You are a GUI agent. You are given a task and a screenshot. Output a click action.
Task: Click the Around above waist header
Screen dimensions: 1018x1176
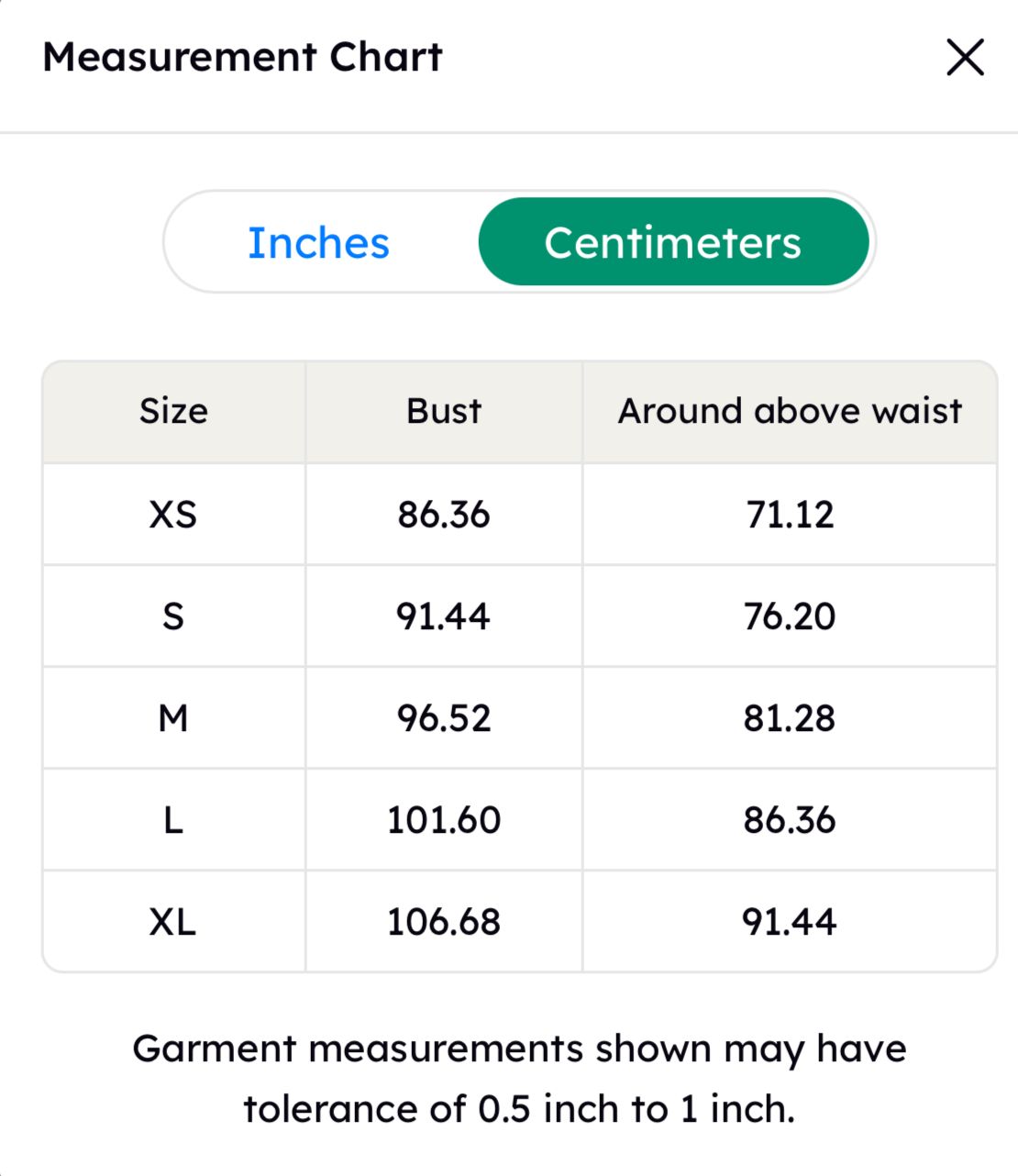[790, 411]
